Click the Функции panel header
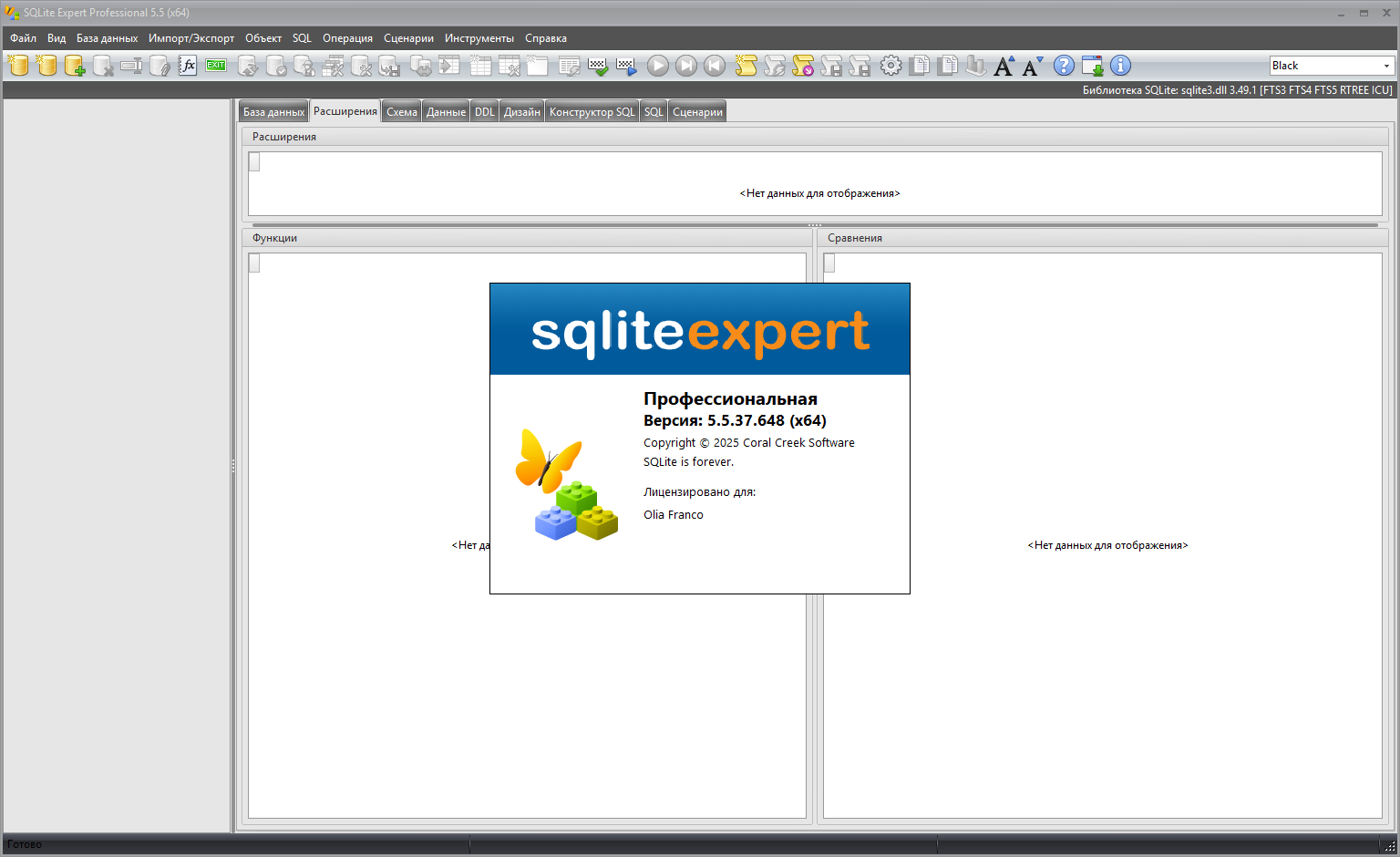 (x=527, y=238)
